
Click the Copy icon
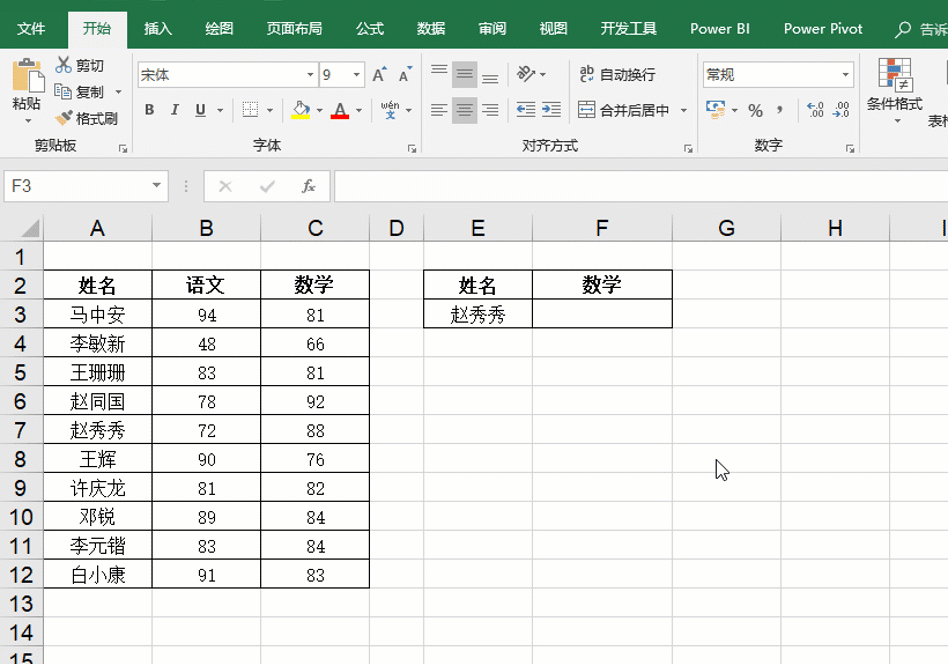click(63, 91)
